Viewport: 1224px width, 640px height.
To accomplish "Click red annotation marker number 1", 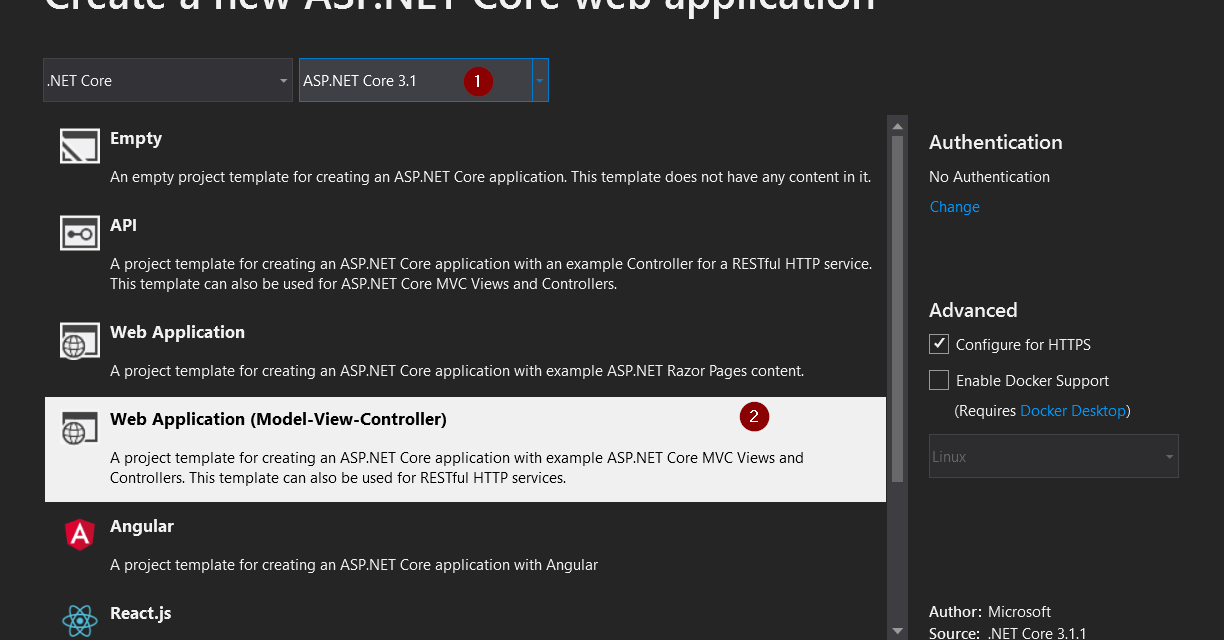I will (x=478, y=81).
